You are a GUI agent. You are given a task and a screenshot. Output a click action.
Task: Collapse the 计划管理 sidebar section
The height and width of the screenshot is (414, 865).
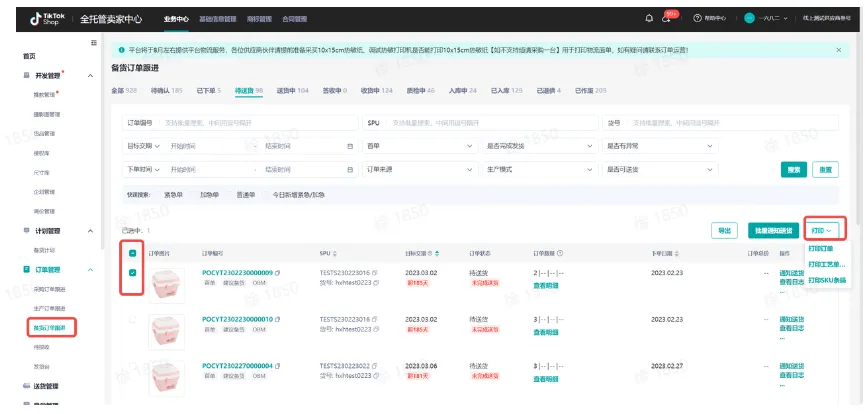pos(90,231)
